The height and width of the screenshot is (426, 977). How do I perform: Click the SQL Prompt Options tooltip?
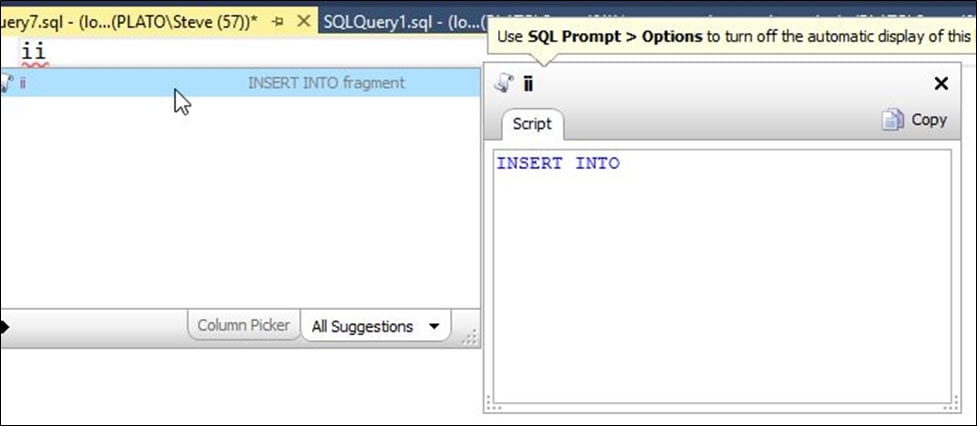[730, 37]
